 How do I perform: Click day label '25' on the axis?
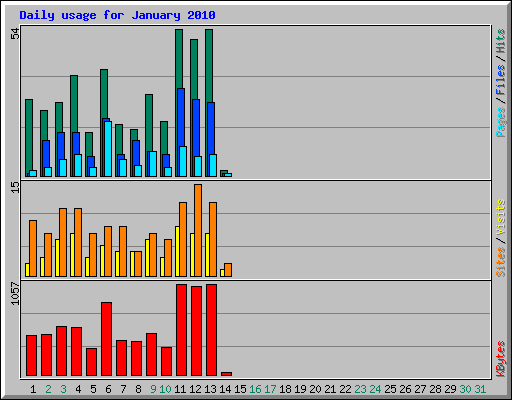[390, 389]
